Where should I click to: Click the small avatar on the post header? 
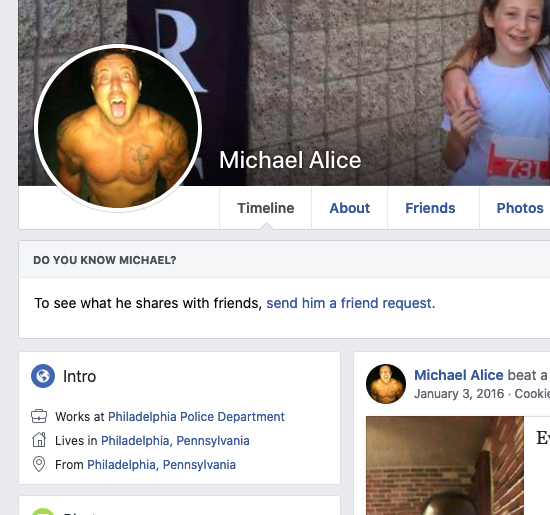point(386,384)
